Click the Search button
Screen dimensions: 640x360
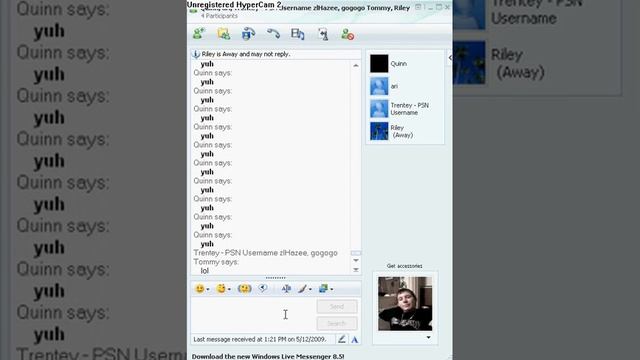(337, 323)
